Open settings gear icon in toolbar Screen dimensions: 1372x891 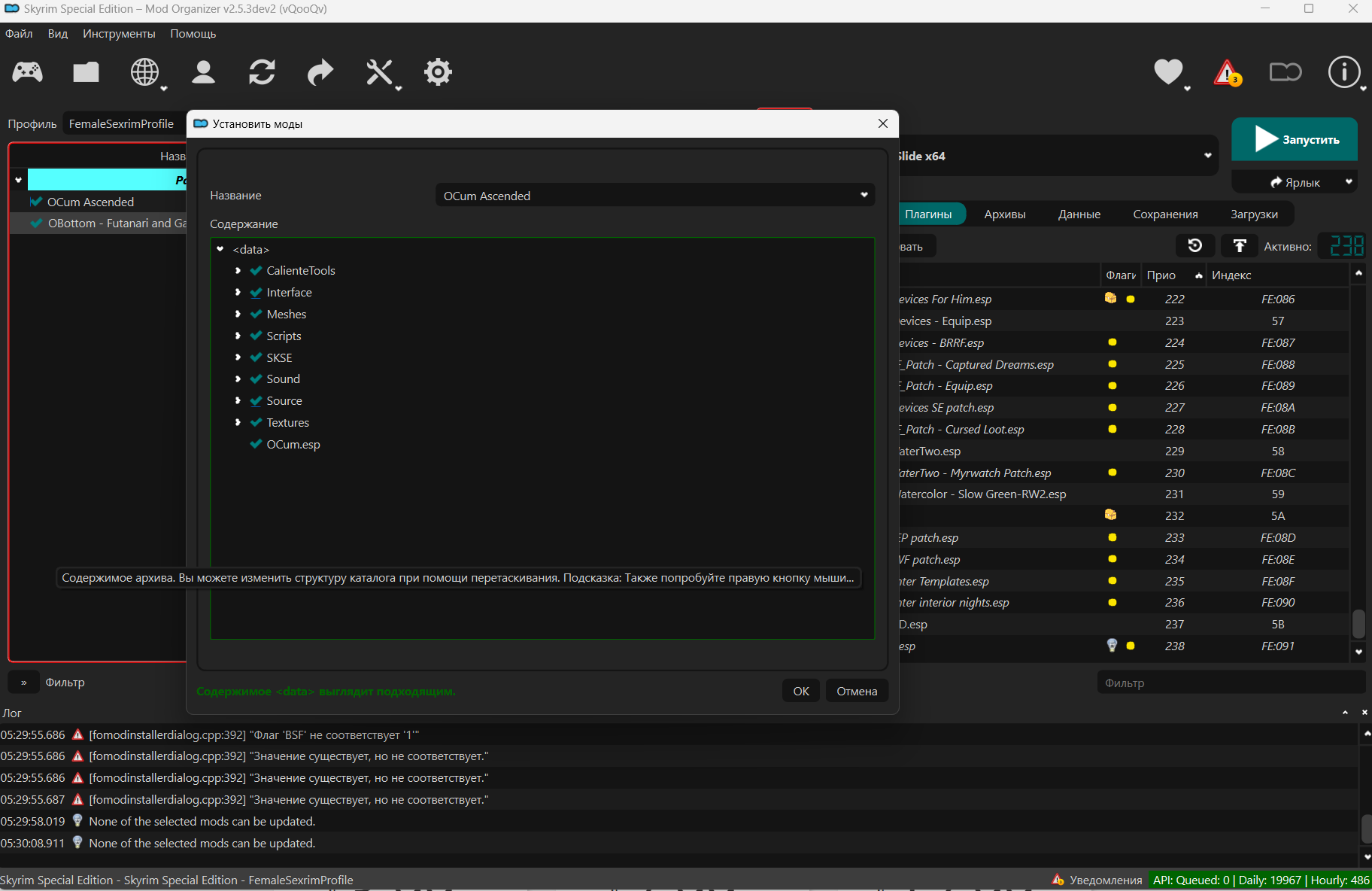(x=438, y=72)
